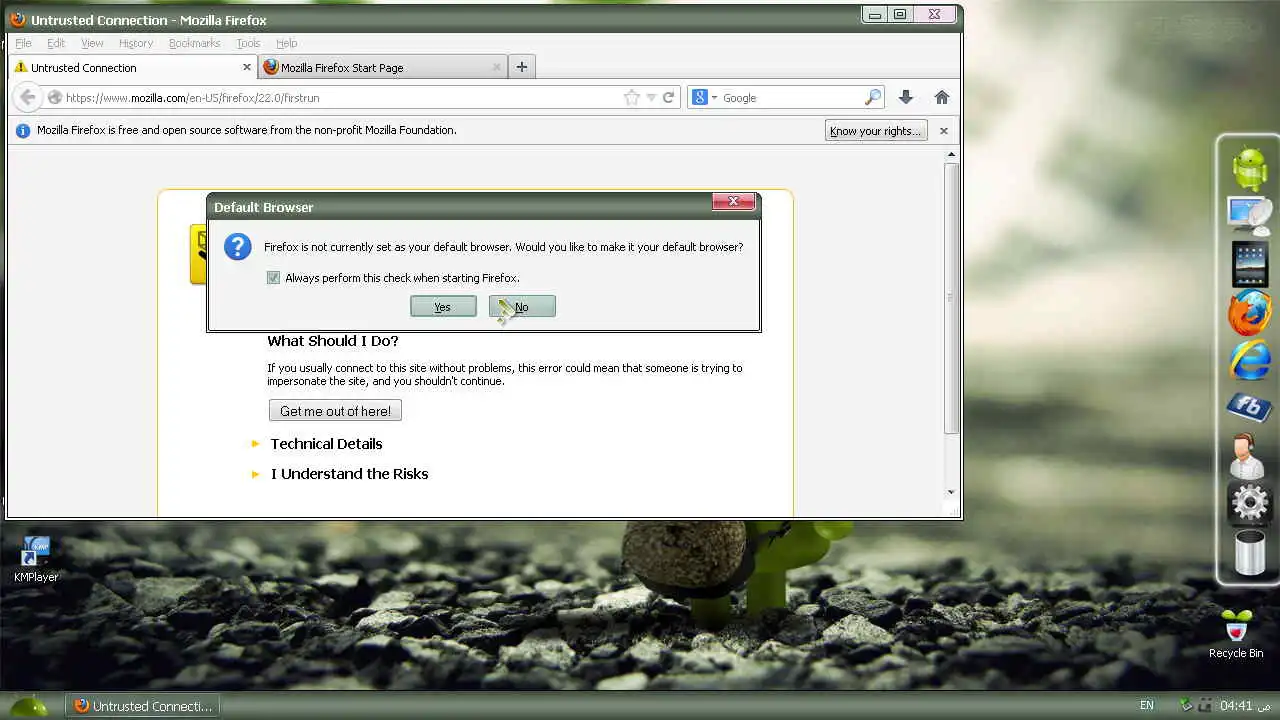This screenshot has height=720, width=1280.
Task: Open the computer monitor dock icon
Action: pos(1249,216)
